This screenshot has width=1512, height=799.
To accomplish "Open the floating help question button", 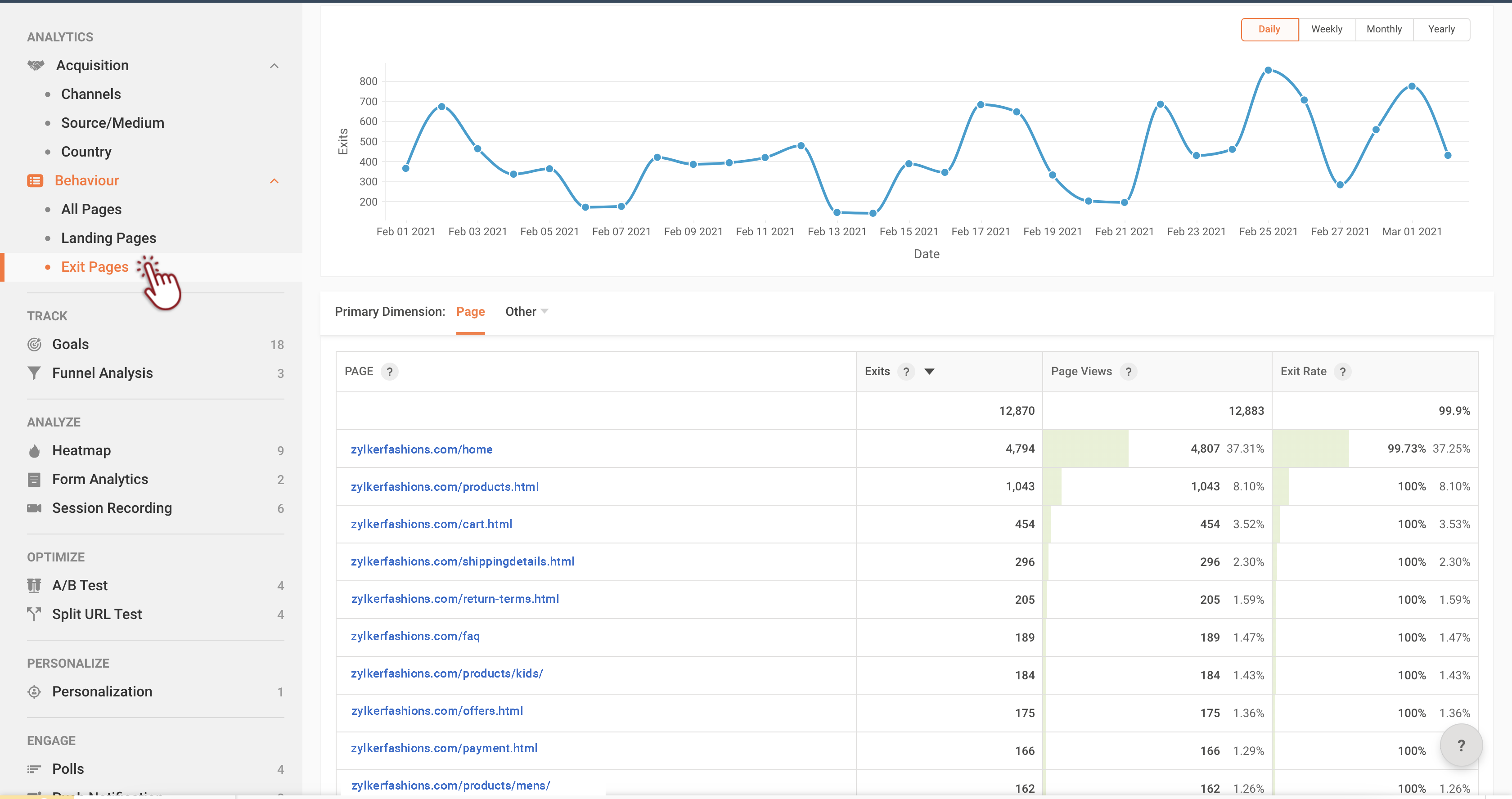I will point(1461,745).
